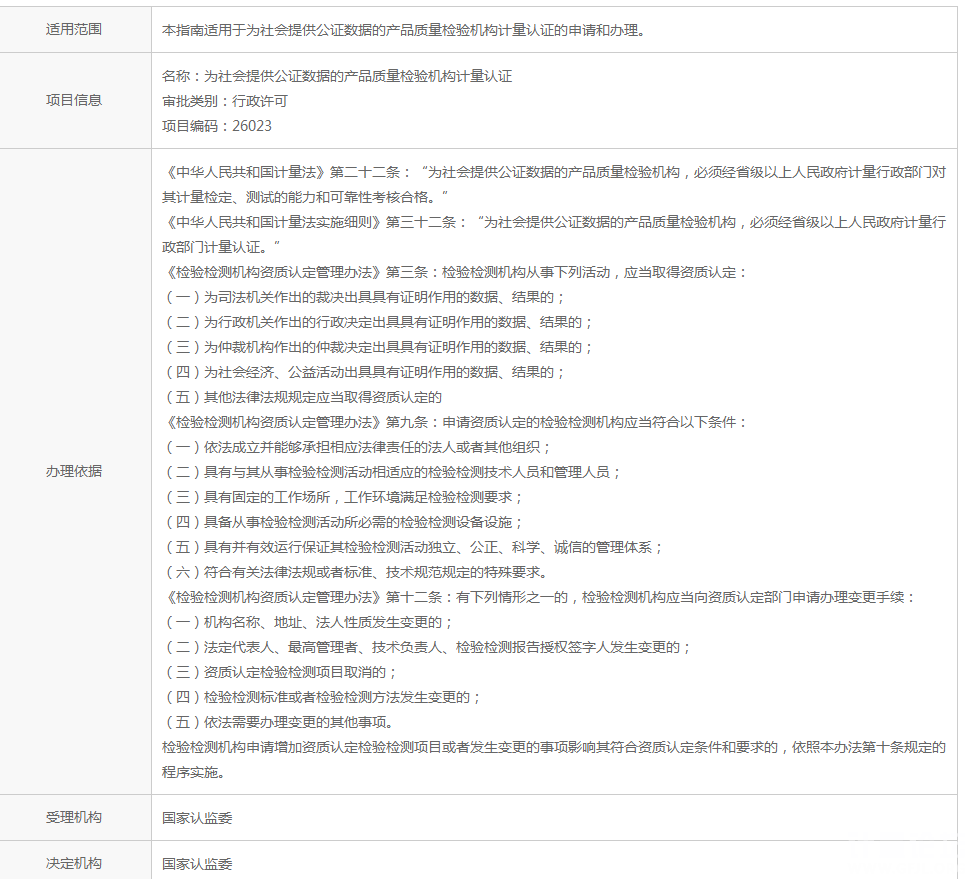Screen dimensions: 970x879
Task: Click the 受理机构 row header
Action: (x=74, y=817)
